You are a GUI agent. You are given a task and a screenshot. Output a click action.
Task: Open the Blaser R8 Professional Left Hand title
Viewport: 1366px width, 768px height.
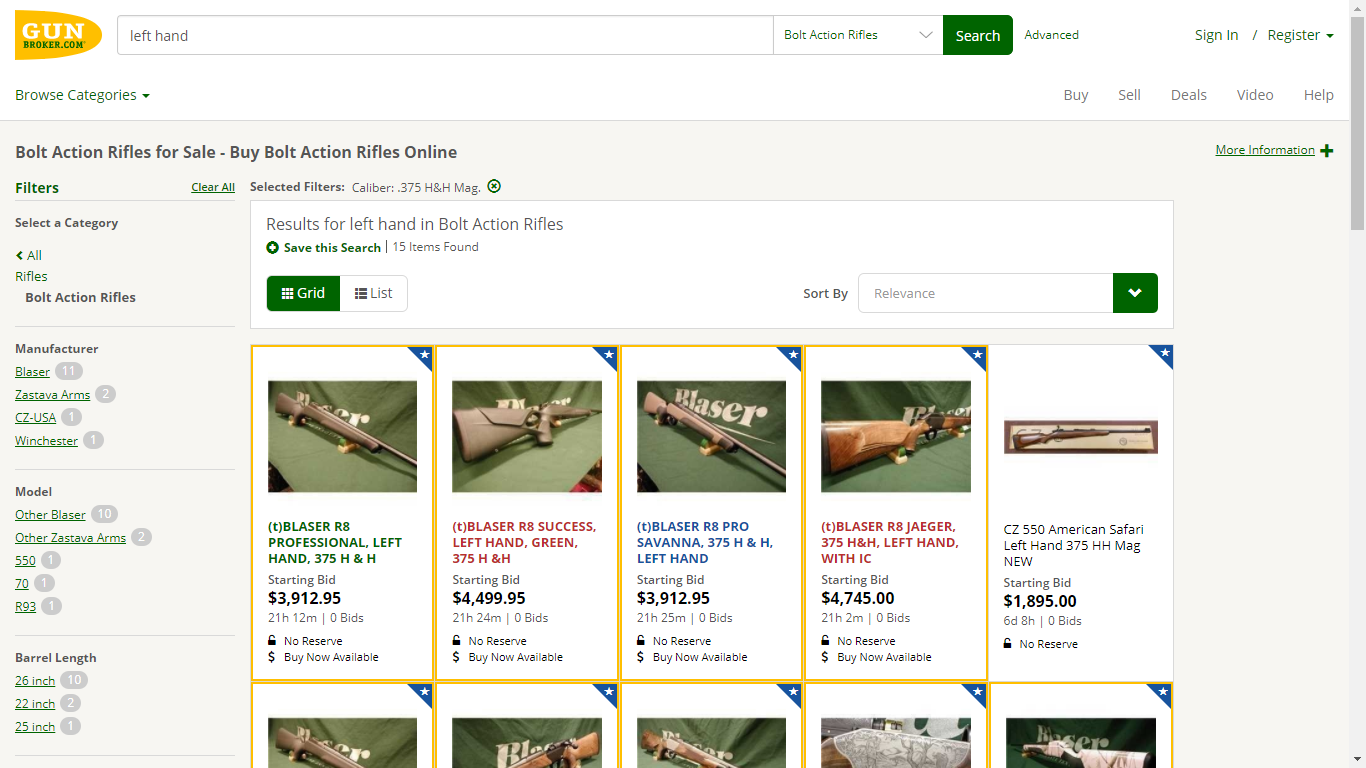pos(335,542)
